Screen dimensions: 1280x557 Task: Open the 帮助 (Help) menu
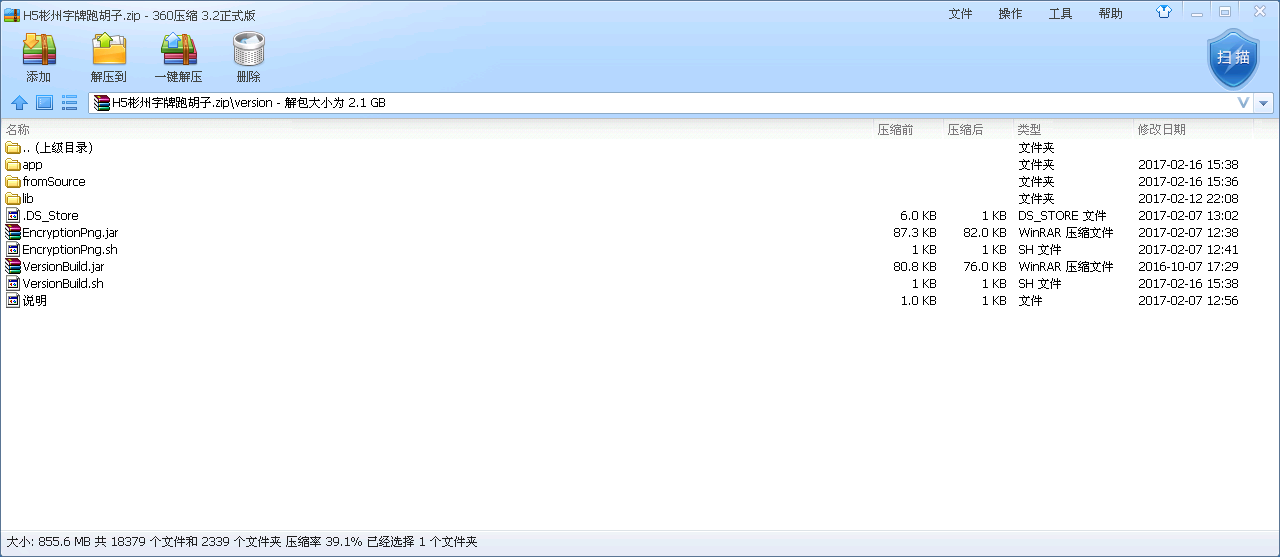pos(1110,13)
